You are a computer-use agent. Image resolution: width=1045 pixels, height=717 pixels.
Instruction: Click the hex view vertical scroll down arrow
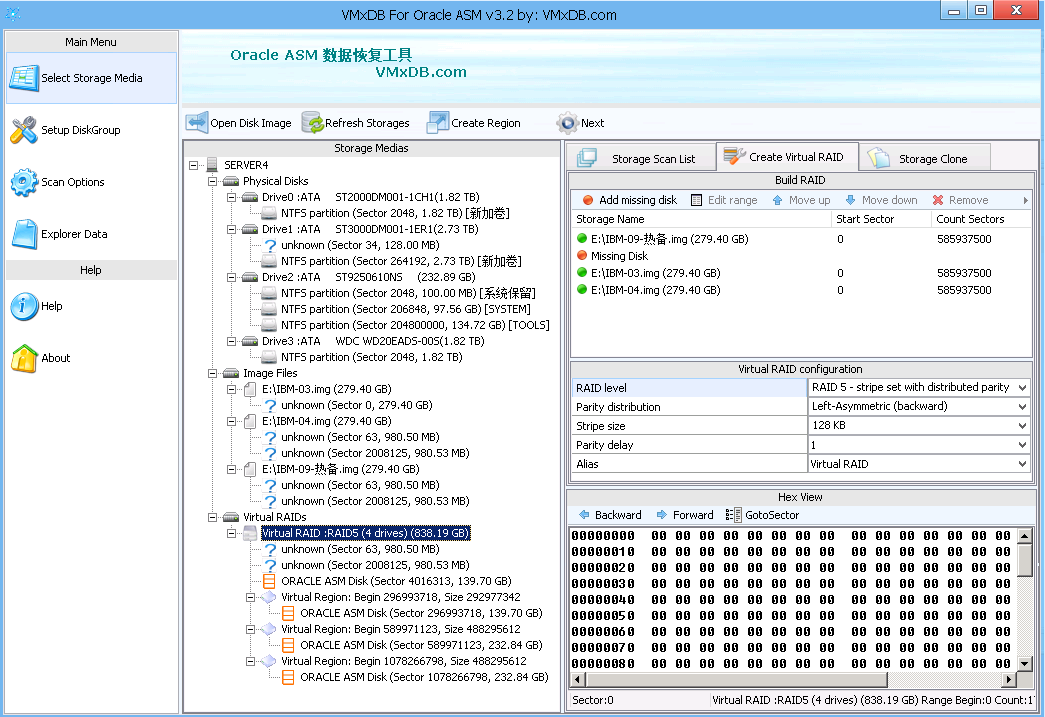[x=1024, y=663]
